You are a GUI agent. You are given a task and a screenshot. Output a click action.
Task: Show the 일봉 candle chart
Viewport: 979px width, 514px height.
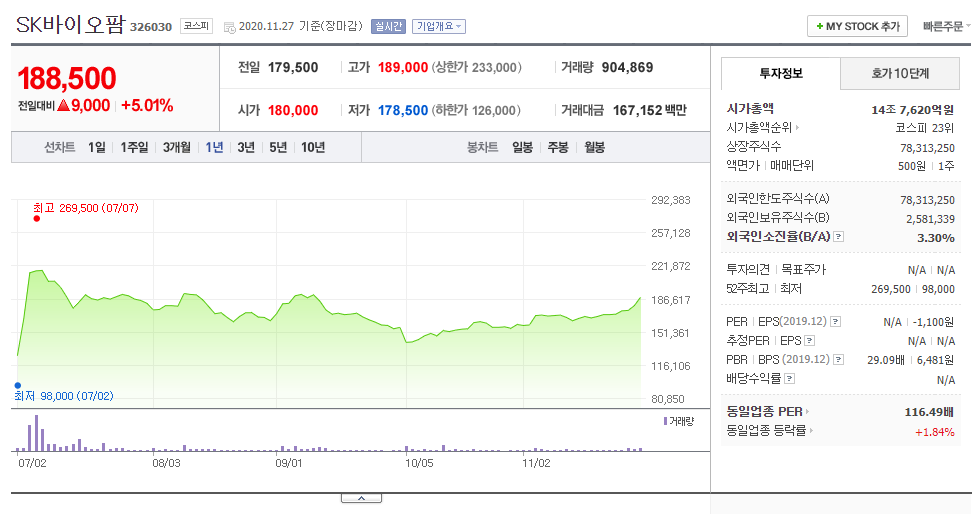click(x=523, y=147)
